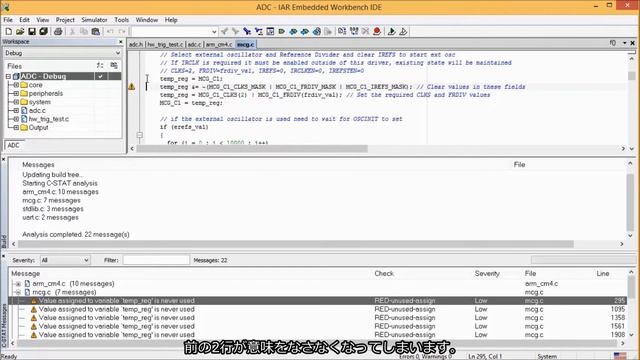This screenshot has height=360, width=640.
Task: Create a new document via toolbar
Action: [x=9, y=31]
